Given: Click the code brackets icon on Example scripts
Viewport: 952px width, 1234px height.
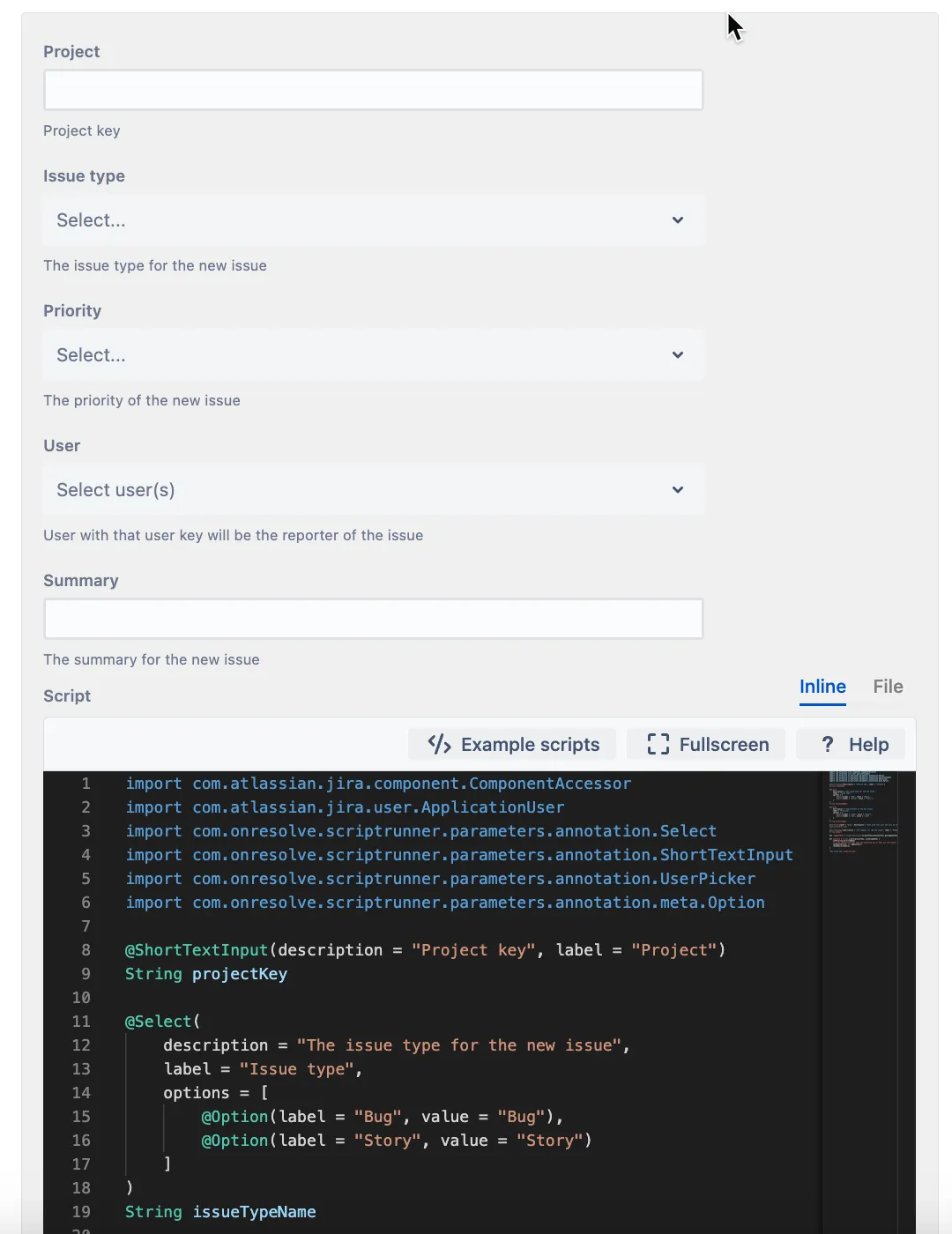Looking at the screenshot, I should [x=439, y=745].
